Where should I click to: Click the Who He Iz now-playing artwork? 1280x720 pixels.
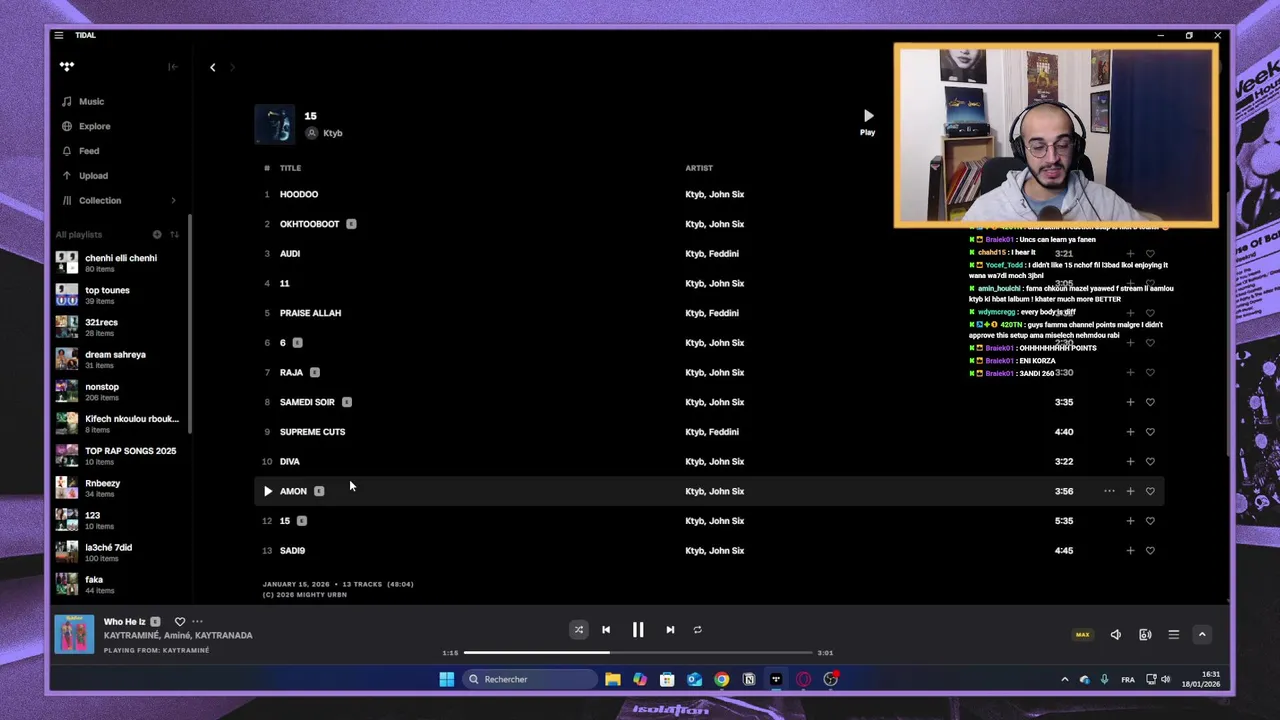74,634
